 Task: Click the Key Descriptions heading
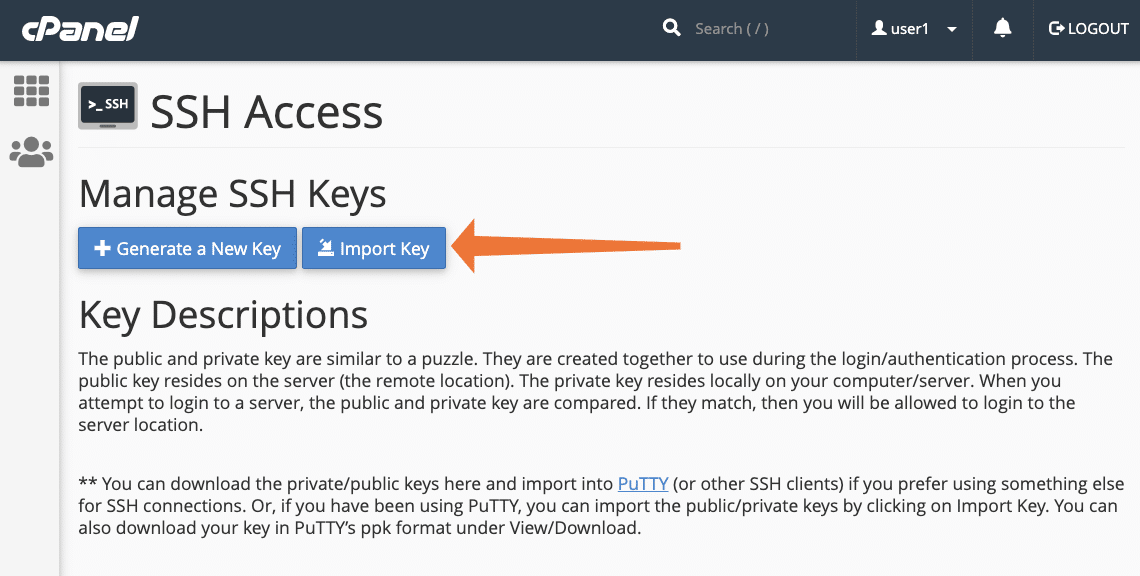pos(223,315)
